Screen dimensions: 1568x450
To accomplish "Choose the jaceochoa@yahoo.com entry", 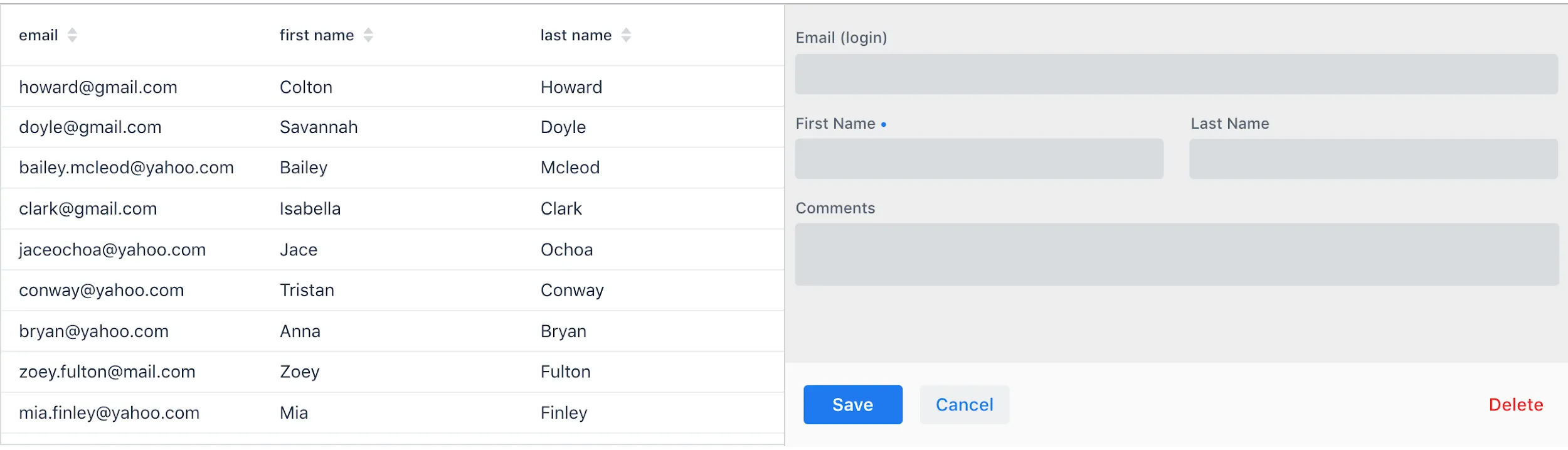I will 112,250.
